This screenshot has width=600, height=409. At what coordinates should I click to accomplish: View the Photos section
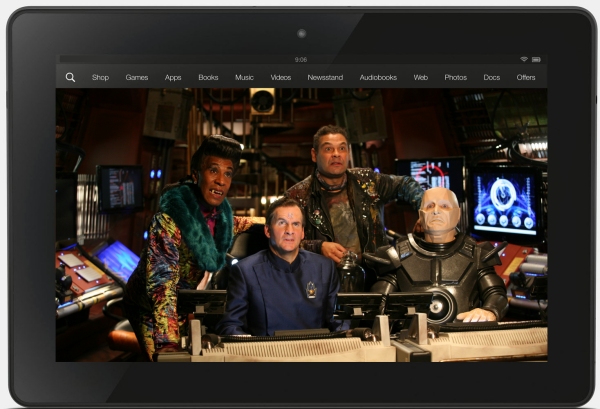(x=455, y=77)
